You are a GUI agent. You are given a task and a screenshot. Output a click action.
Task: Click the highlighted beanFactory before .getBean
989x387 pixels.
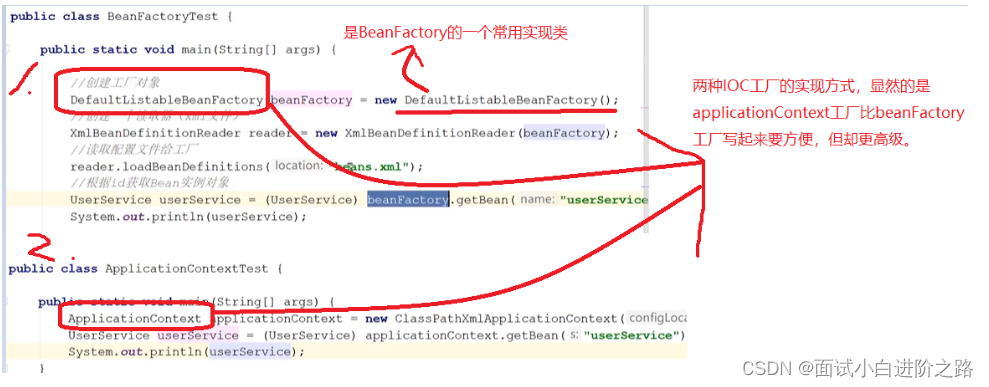click(407, 200)
